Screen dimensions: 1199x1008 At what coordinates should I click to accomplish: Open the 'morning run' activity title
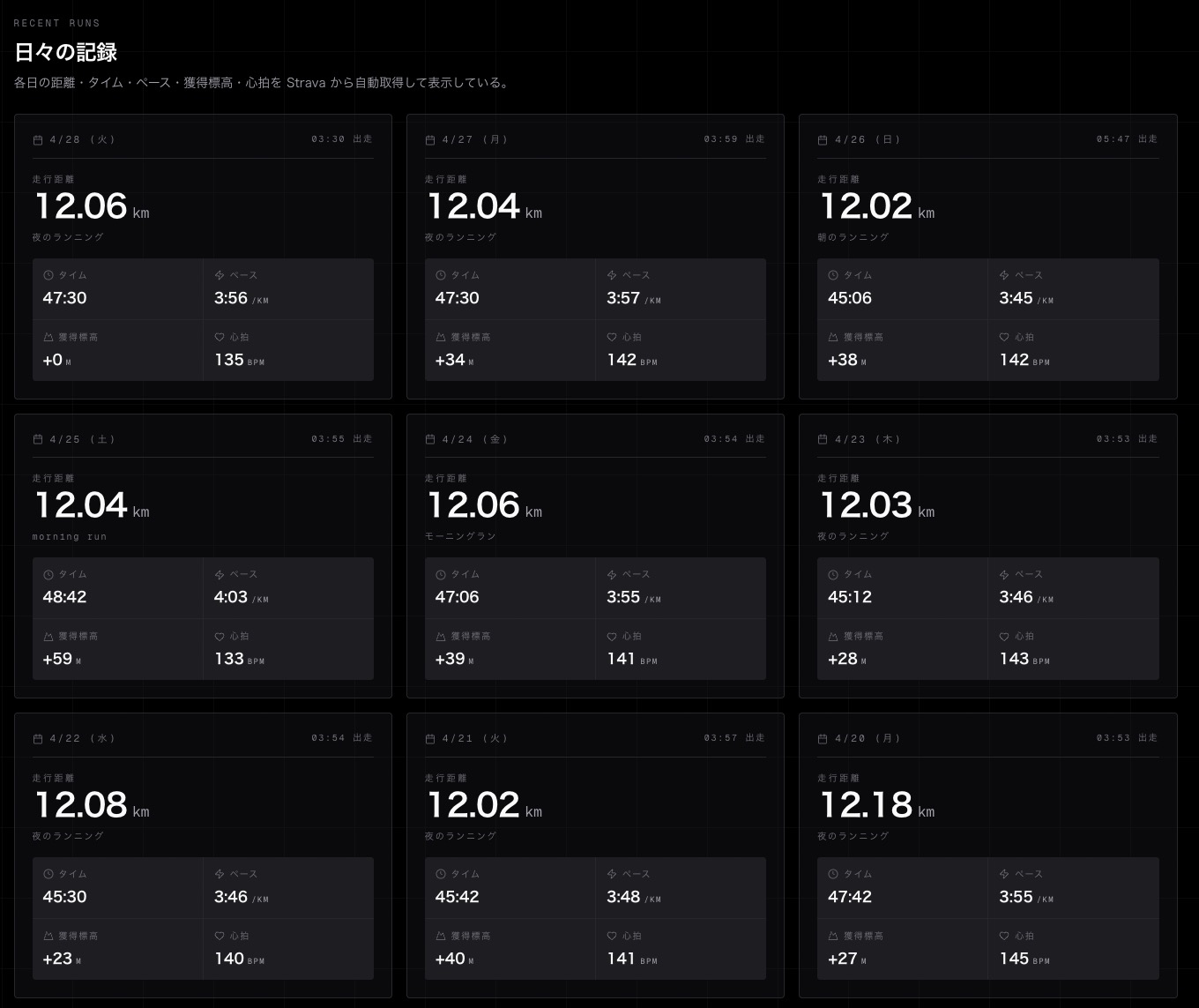70,536
